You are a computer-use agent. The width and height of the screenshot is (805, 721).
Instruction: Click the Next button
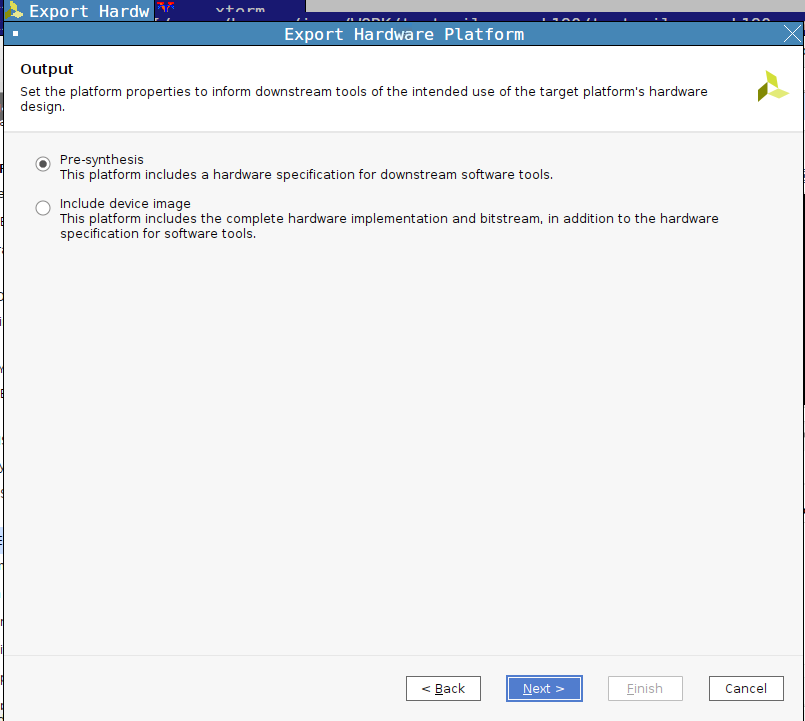543,688
